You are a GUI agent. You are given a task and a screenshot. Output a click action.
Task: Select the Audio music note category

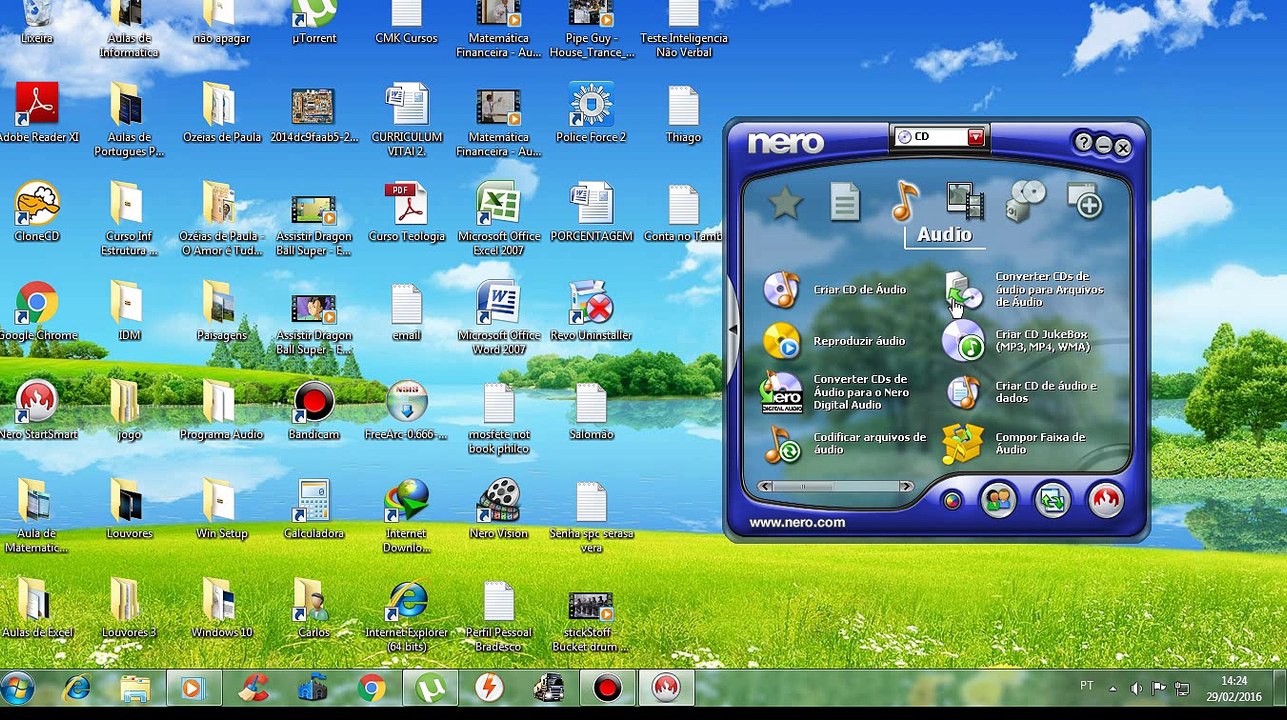coord(904,200)
